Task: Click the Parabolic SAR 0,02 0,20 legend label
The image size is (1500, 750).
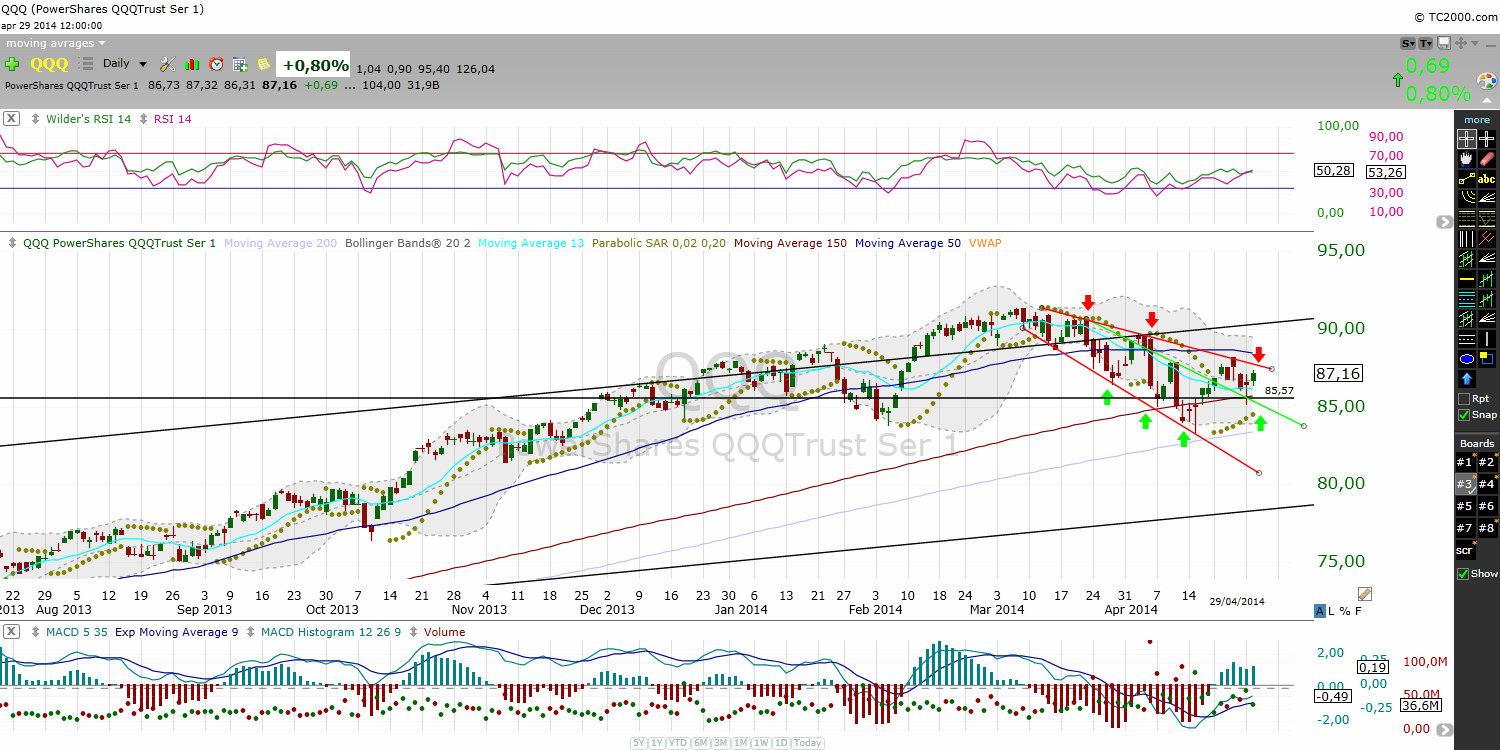Action: click(660, 243)
